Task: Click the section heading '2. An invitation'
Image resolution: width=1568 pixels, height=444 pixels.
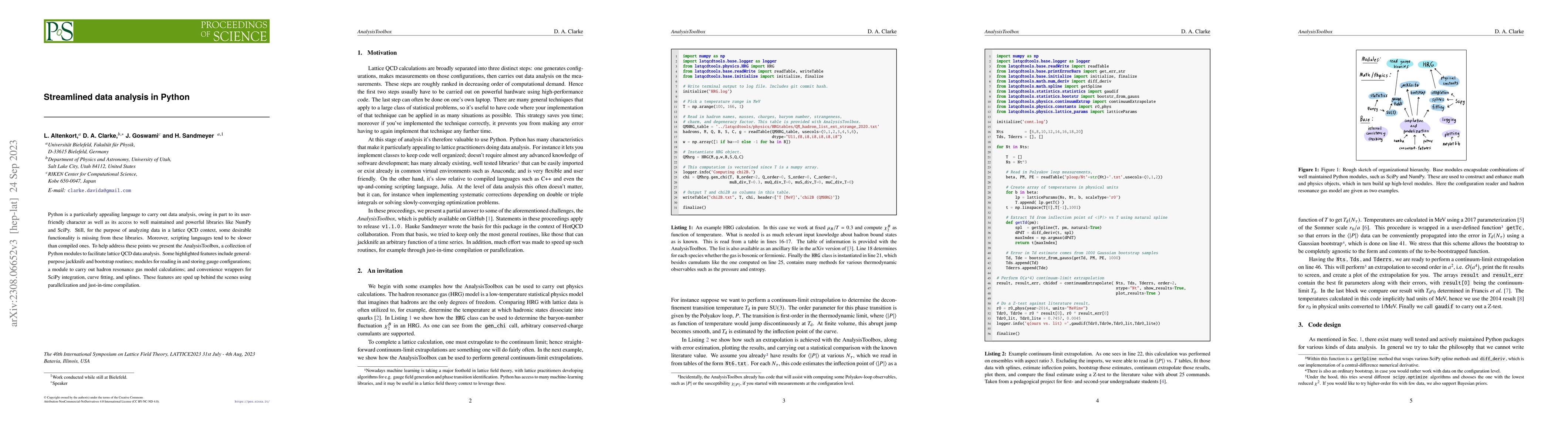Action: [380, 270]
